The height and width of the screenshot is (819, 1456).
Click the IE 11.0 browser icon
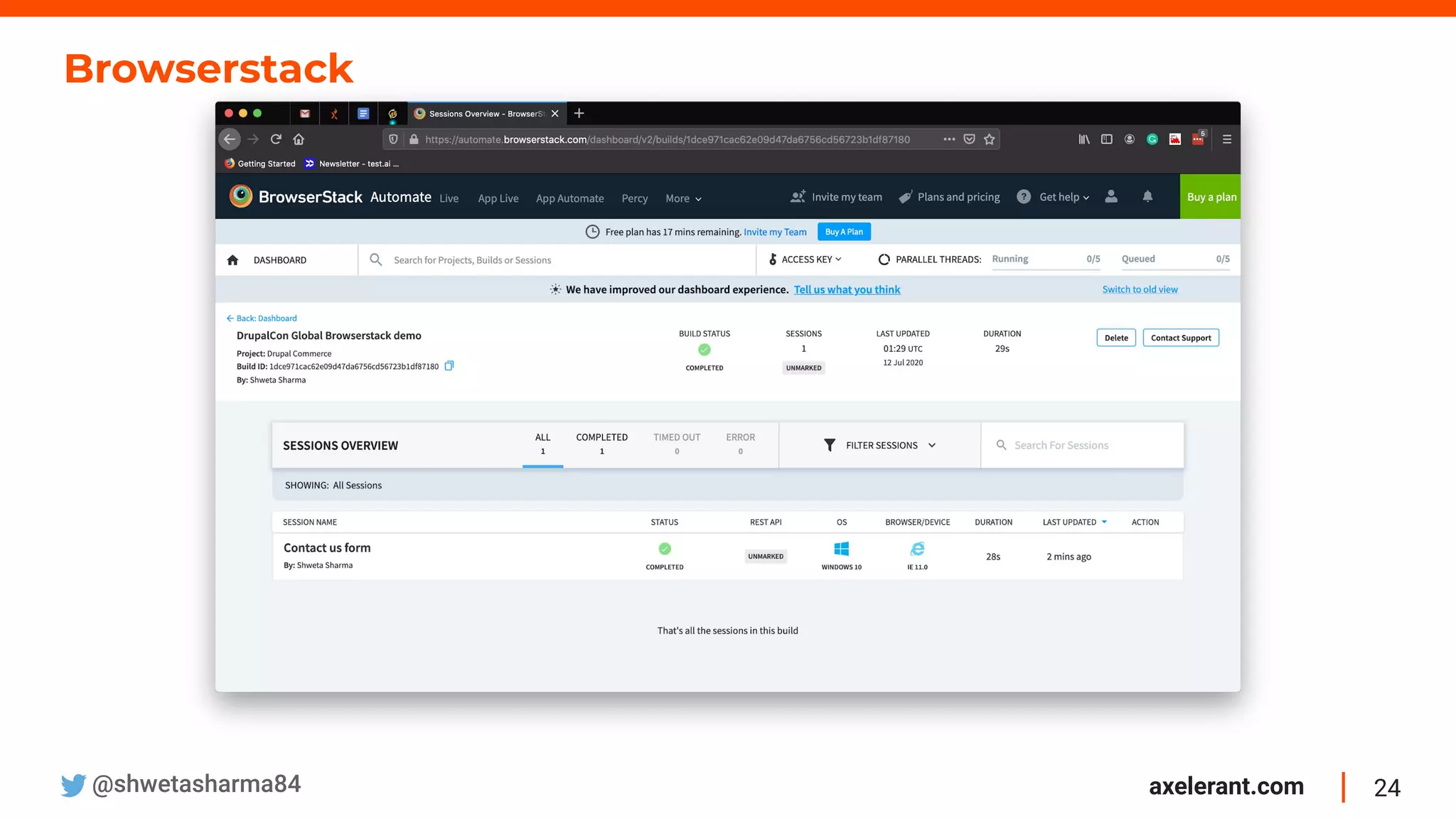(x=918, y=549)
